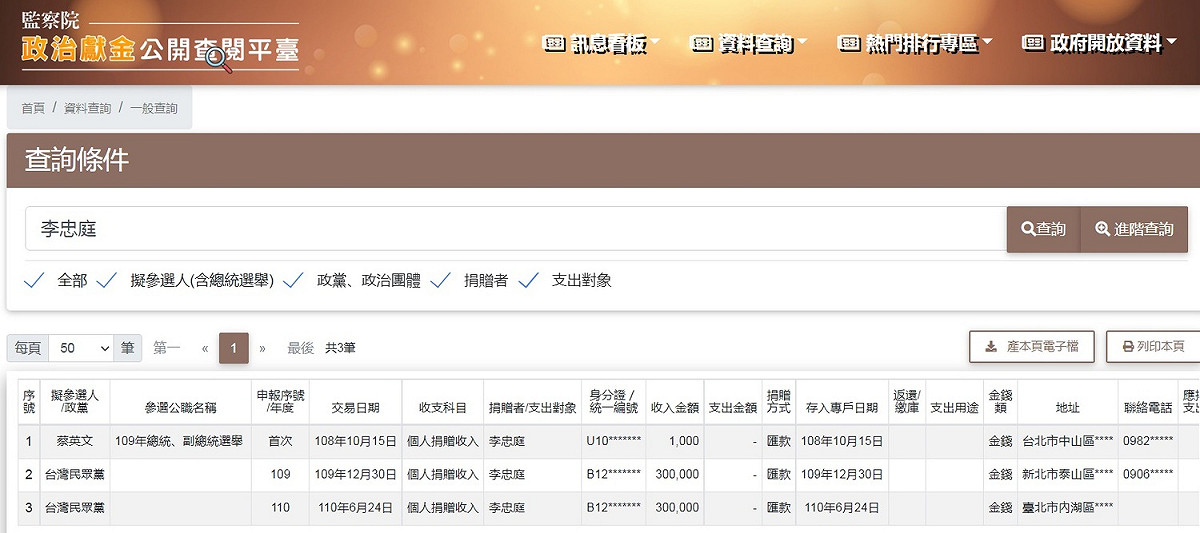Click phone number 0906*****

click(x=1148, y=474)
